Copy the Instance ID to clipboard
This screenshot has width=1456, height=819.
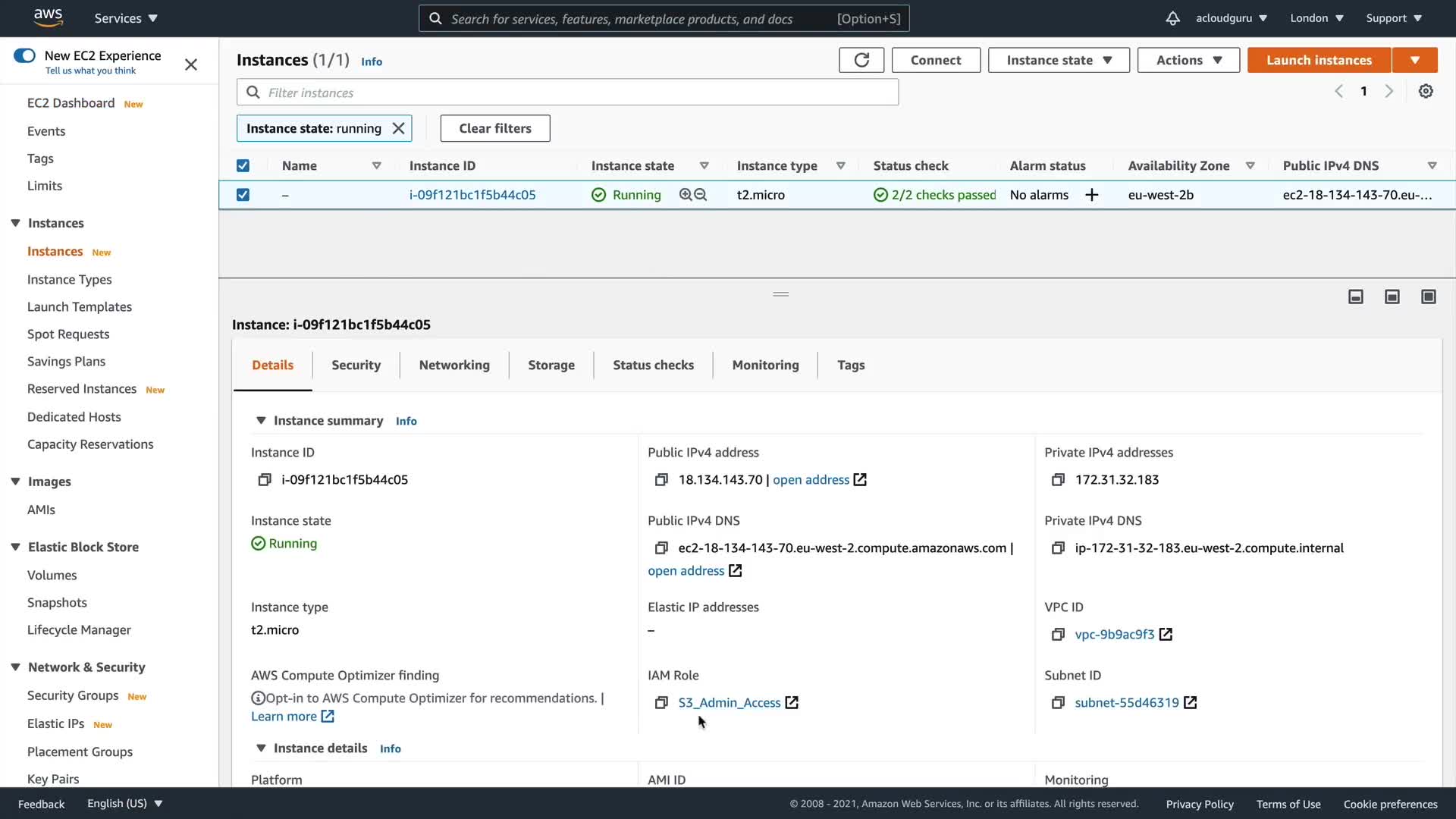click(265, 480)
